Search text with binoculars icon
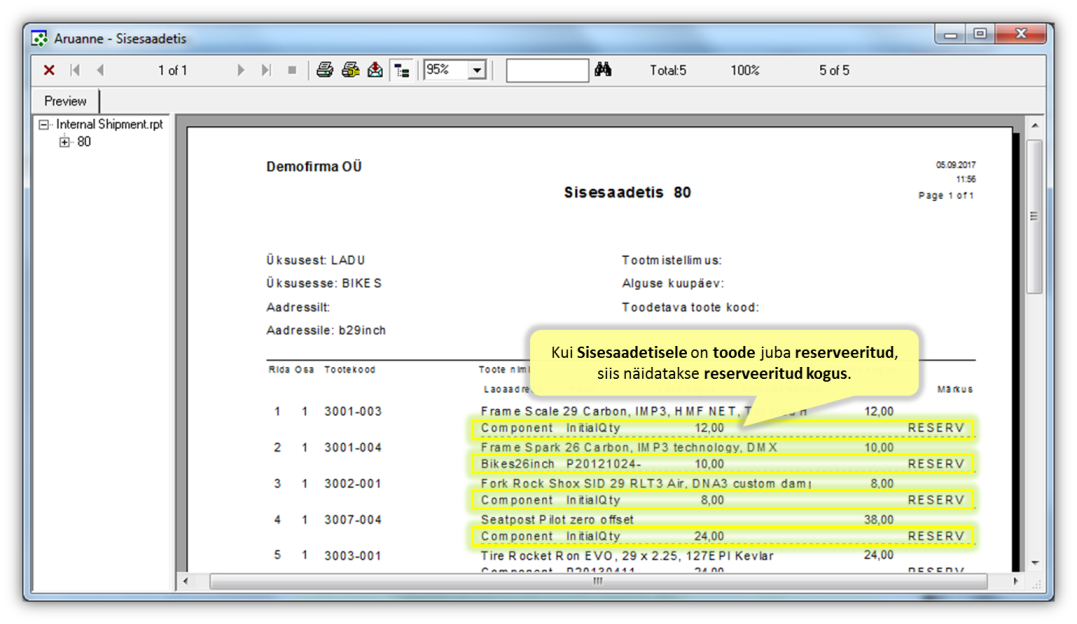The height and width of the screenshot is (624, 1077). [603, 69]
